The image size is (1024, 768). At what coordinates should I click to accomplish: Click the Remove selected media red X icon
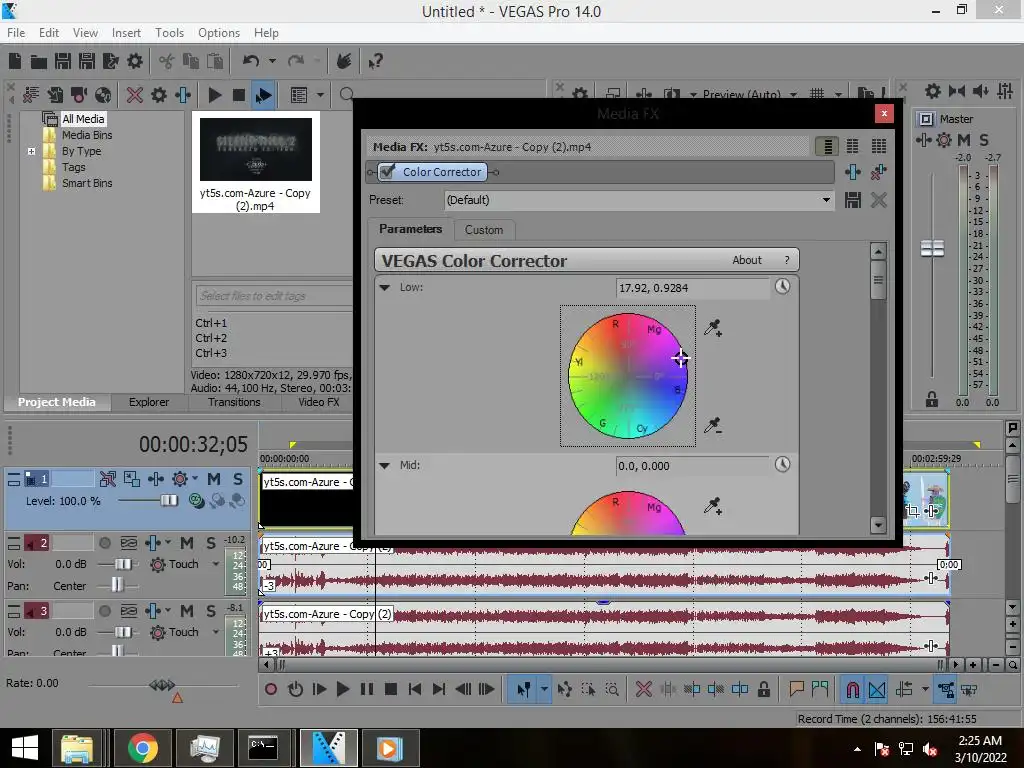tap(135, 95)
